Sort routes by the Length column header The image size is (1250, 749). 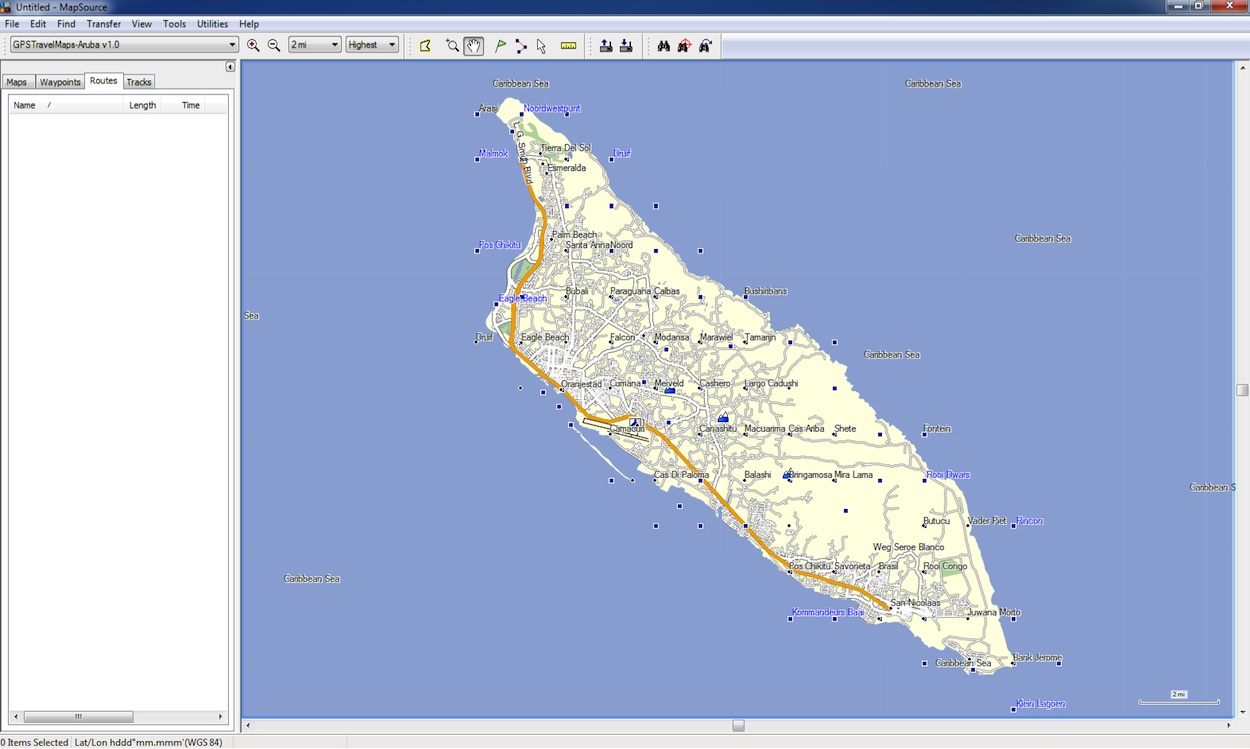142,104
